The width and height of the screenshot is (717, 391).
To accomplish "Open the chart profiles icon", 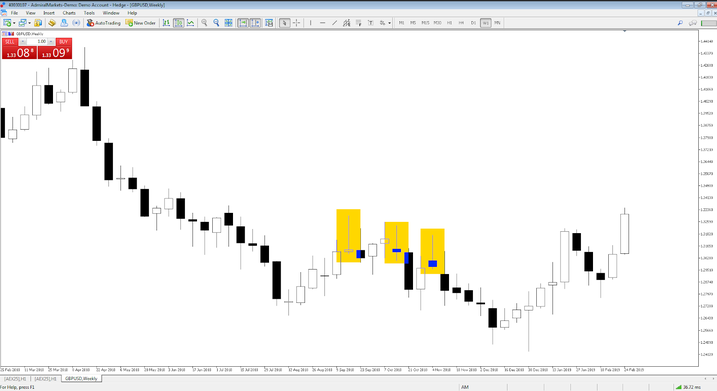I will [x=22, y=23].
